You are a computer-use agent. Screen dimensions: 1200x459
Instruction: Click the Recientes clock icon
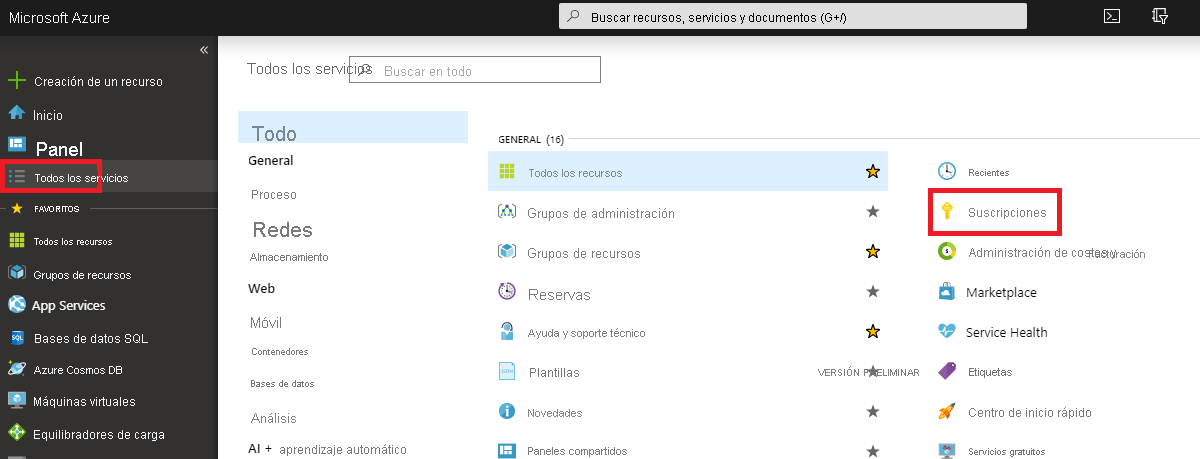pos(947,172)
